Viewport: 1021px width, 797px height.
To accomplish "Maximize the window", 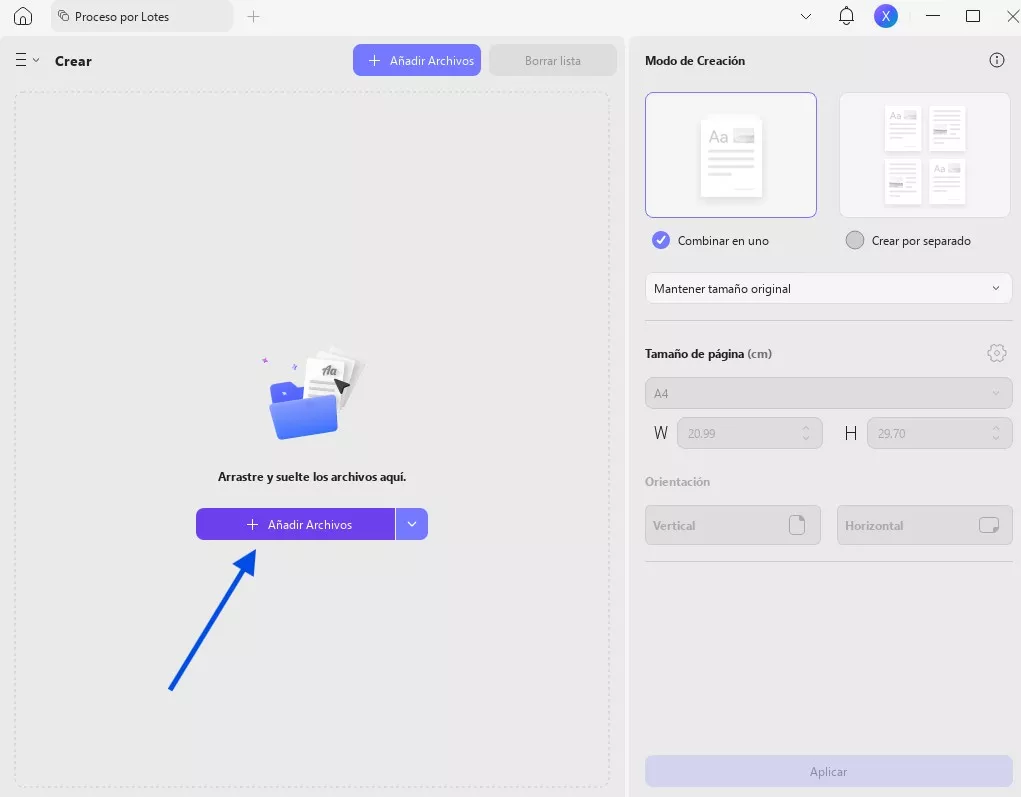I will tap(973, 16).
